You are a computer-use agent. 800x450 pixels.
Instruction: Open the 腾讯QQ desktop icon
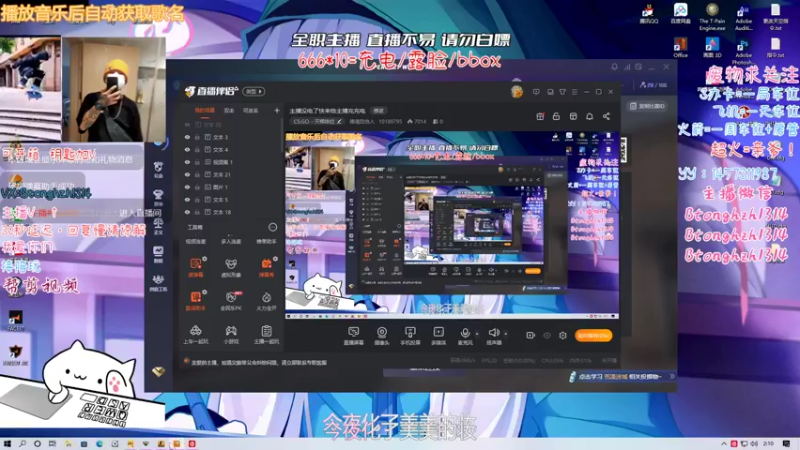[648, 14]
